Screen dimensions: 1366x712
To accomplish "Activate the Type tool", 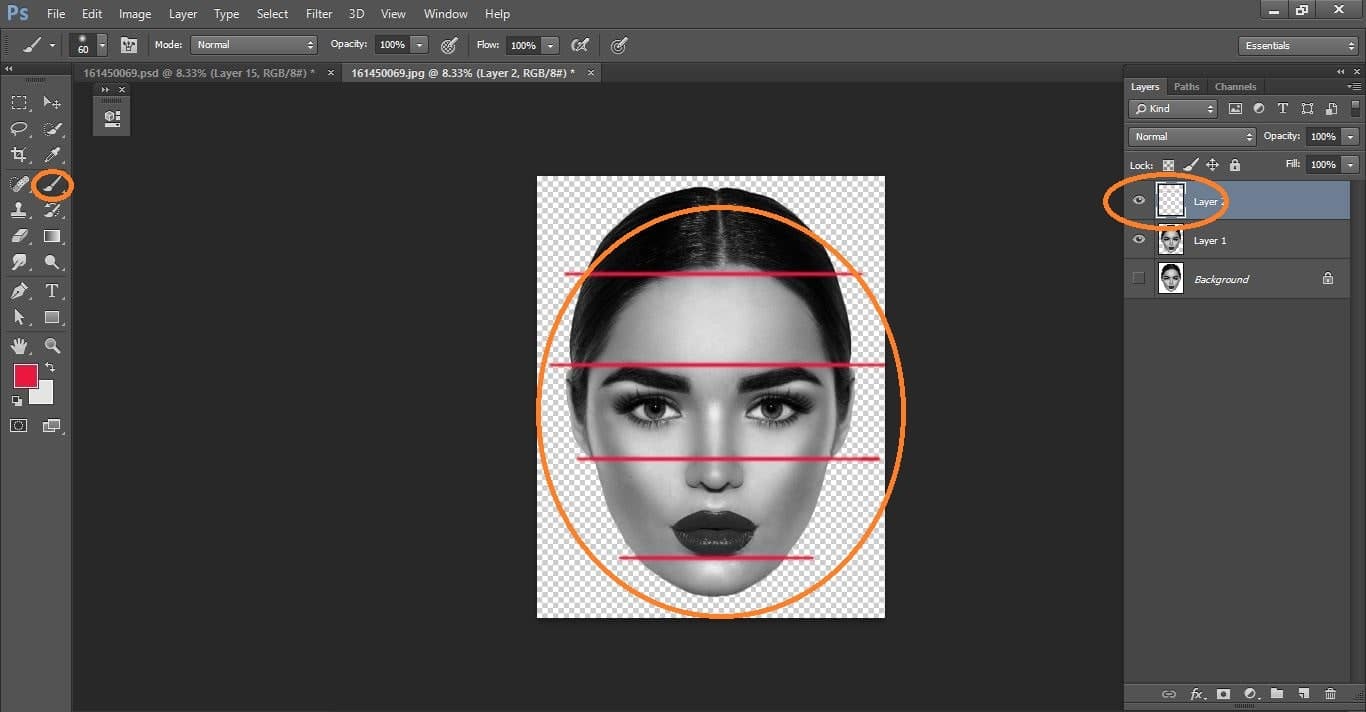I will pyautogui.click(x=51, y=291).
